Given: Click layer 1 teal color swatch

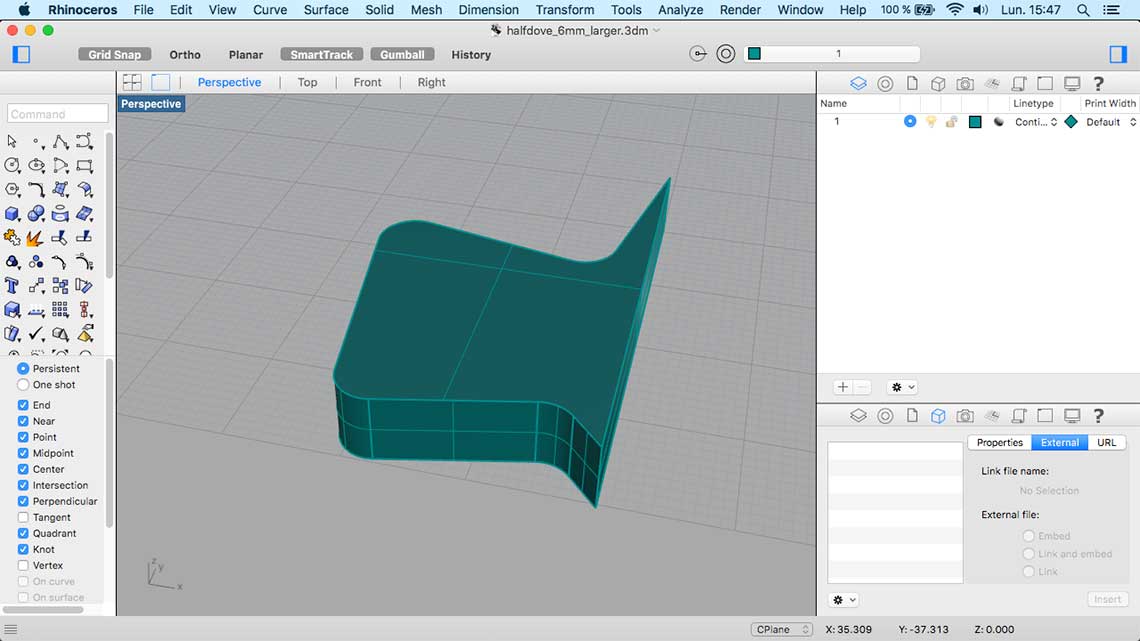Looking at the screenshot, I should tap(975, 122).
